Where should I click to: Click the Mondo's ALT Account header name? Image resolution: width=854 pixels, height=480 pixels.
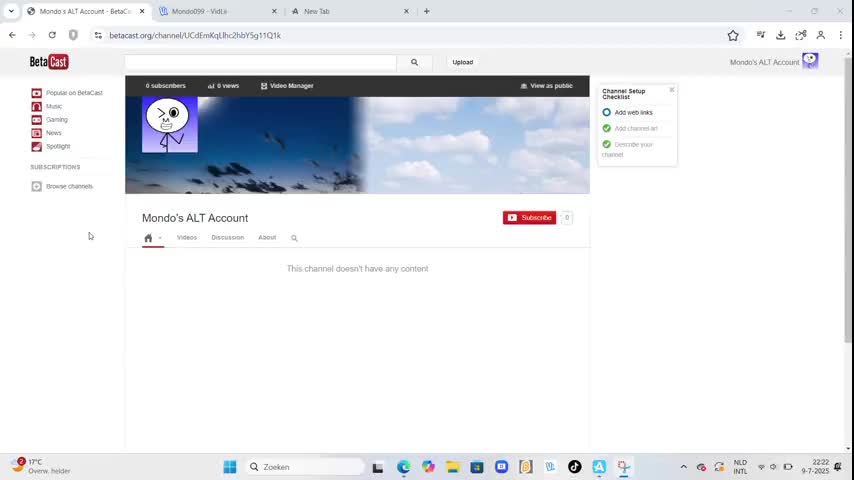coord(764,62)
